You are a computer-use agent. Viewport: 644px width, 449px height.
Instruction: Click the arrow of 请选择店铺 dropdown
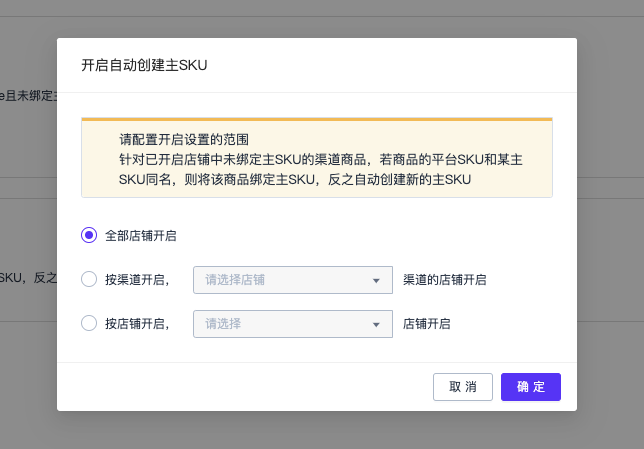(x=376, y=281)
